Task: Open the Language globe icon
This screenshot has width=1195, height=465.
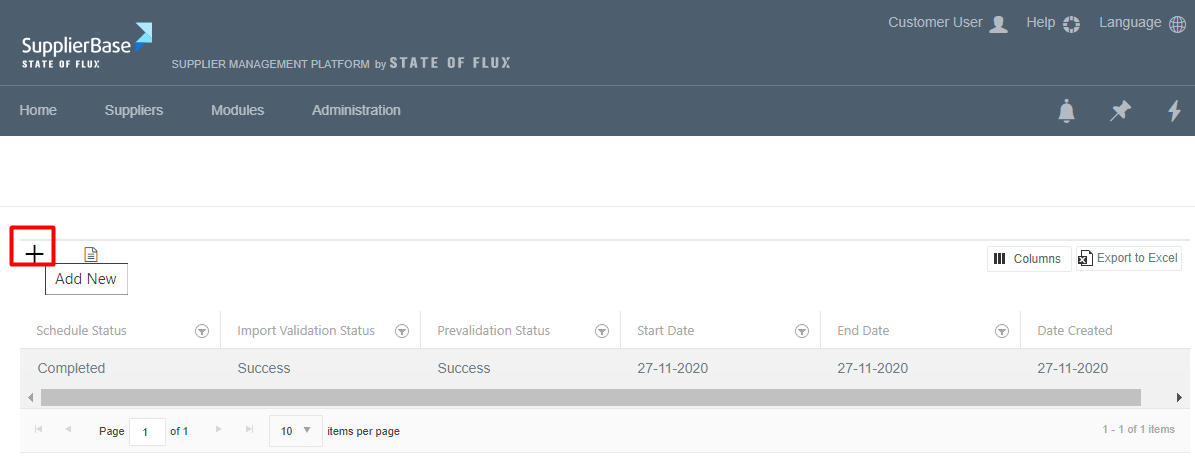Action: pos(1177,24)
